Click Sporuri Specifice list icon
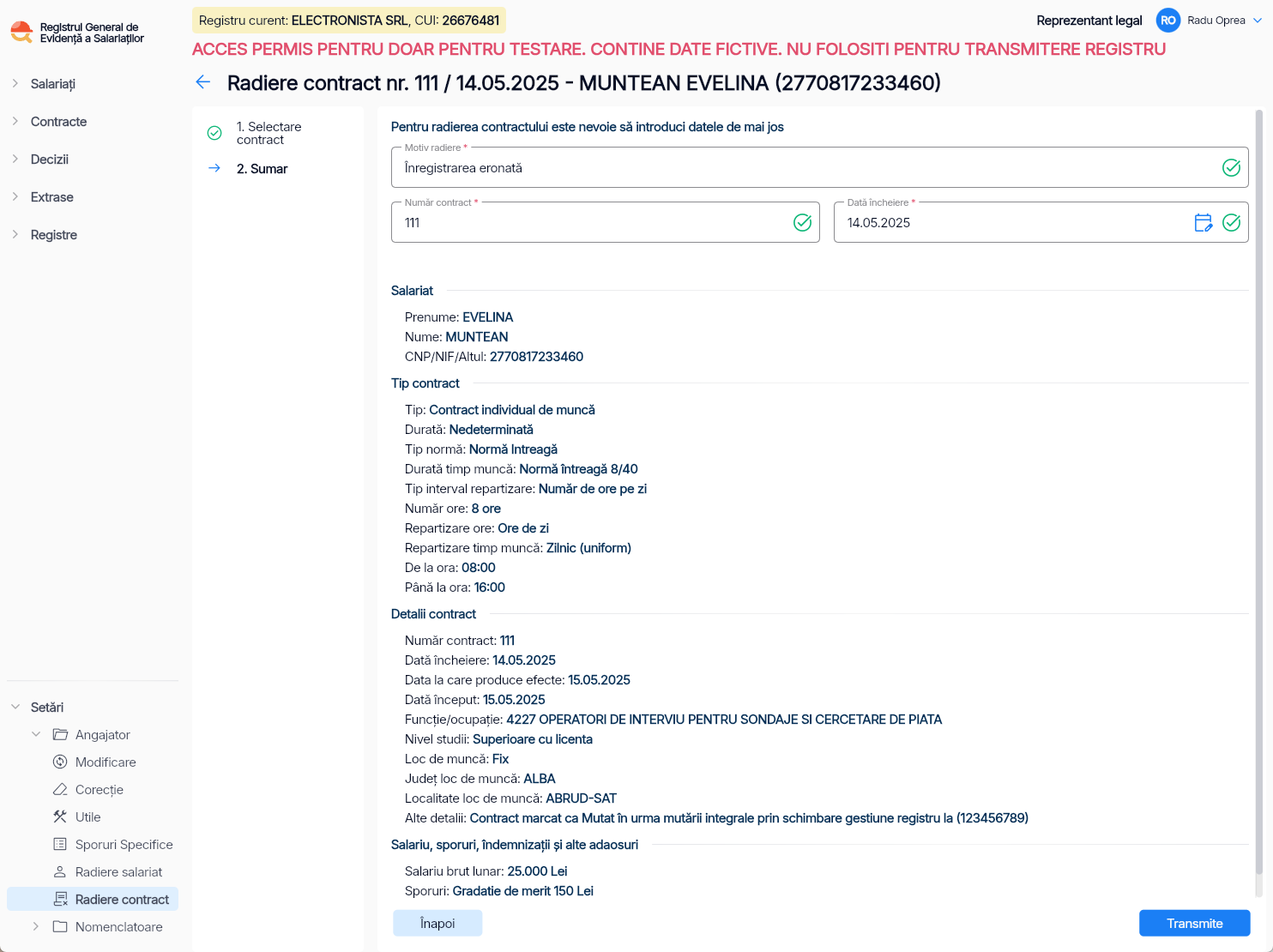Image resolution: width=1273 pixels, height=952 pixels. (x=60, y=844)
